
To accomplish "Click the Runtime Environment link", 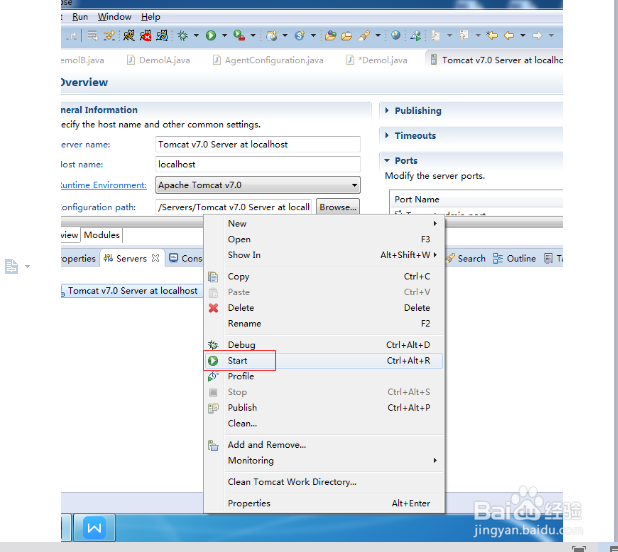I will [104, 185].
